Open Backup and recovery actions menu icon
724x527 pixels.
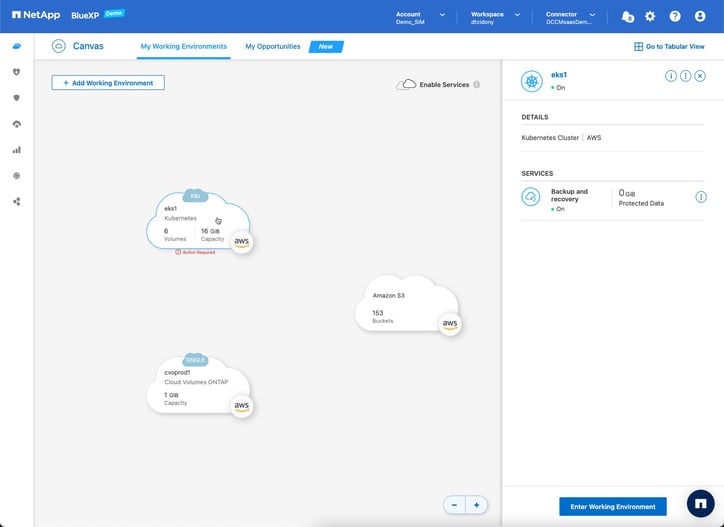point(701,197)
